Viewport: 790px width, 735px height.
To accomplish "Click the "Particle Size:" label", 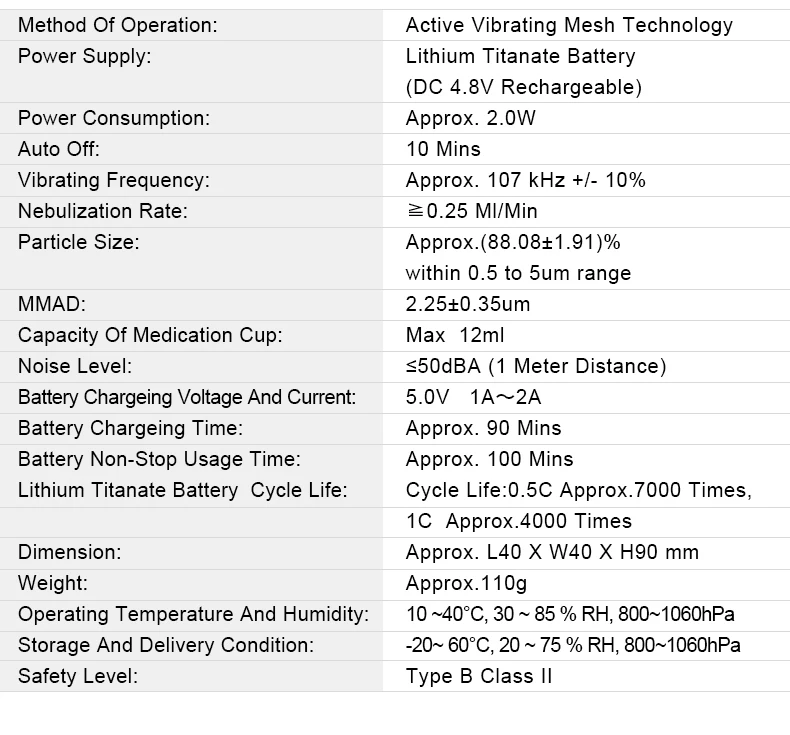I will [x=79, y=242].
